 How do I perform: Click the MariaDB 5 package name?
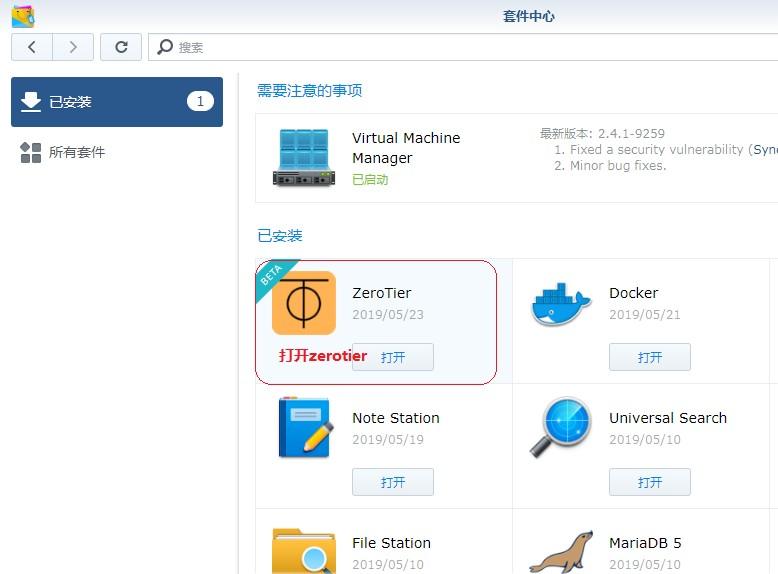tap(645, 543)
